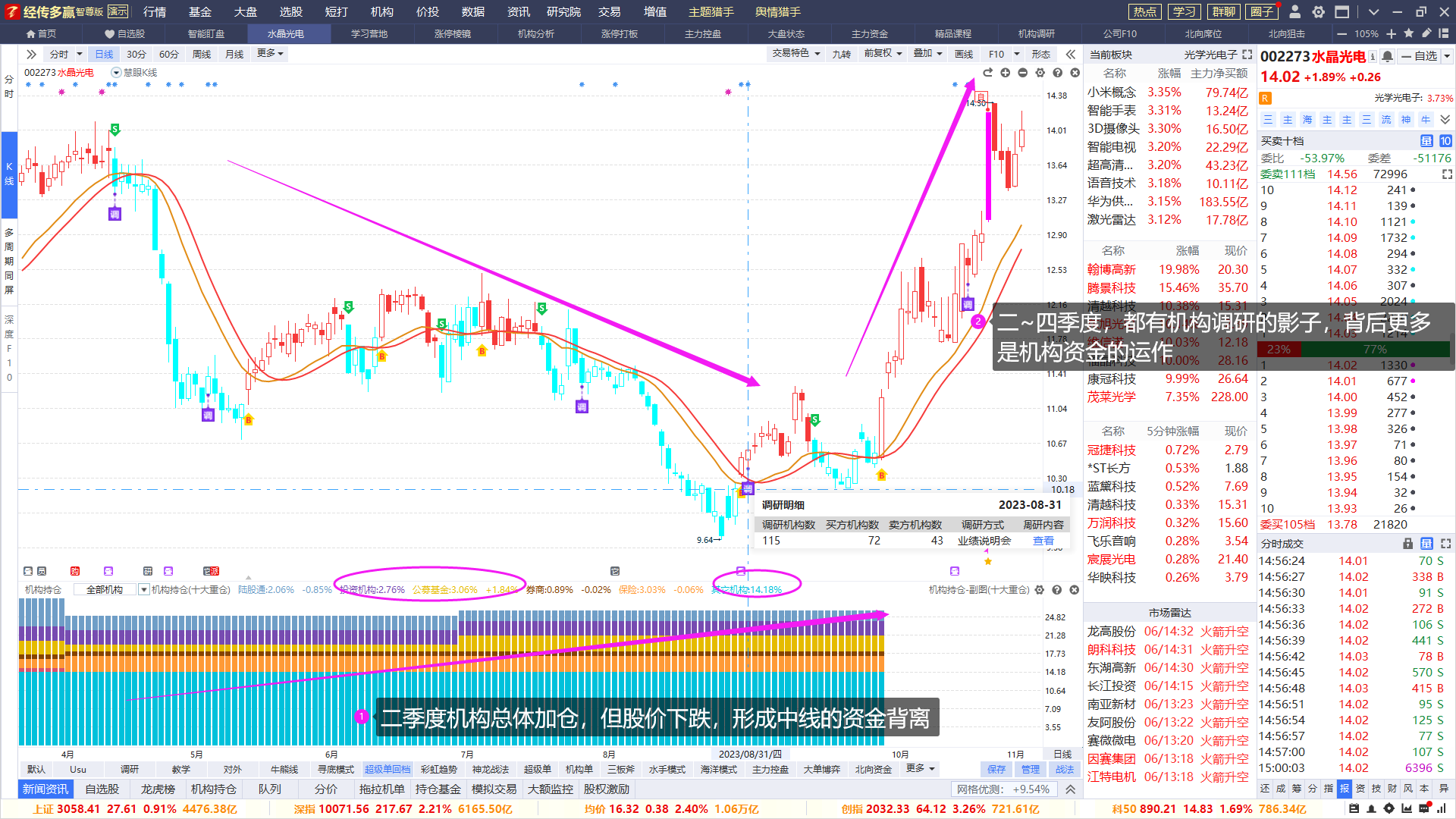This screenshot has width=1456, height=819.
Task: Click the orange R badge under price
Action: (1265, 98)
